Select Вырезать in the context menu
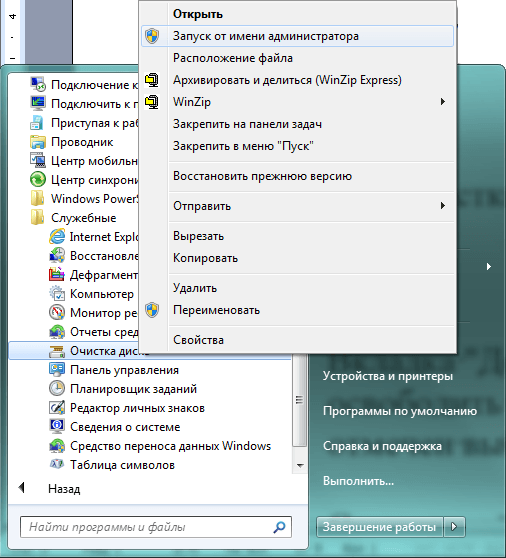This screenshot has height=558, width=506. [199, 236]
